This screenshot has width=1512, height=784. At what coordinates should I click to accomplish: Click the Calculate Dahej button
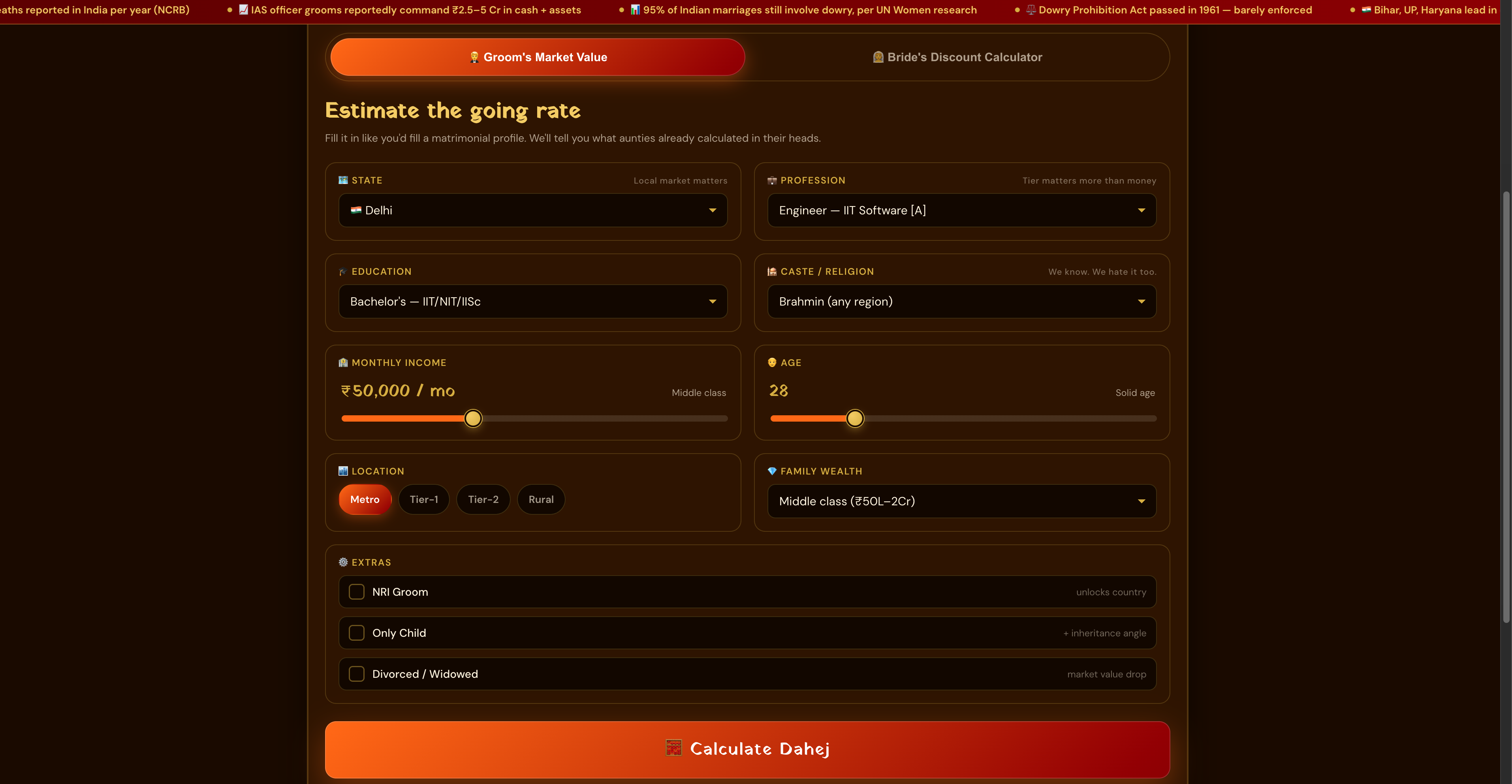[747, 749]
